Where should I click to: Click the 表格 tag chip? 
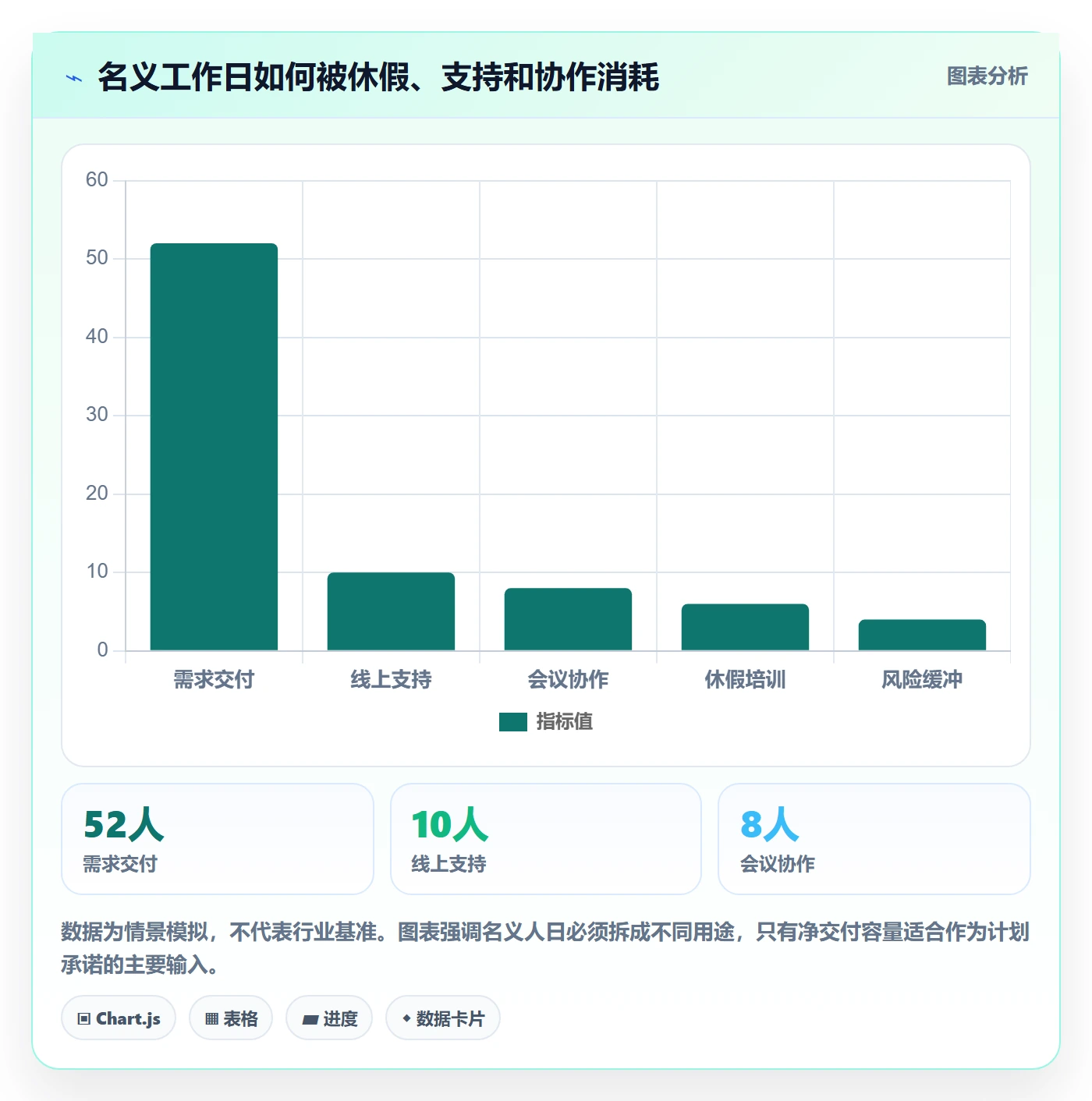[x=231, y=1018]
